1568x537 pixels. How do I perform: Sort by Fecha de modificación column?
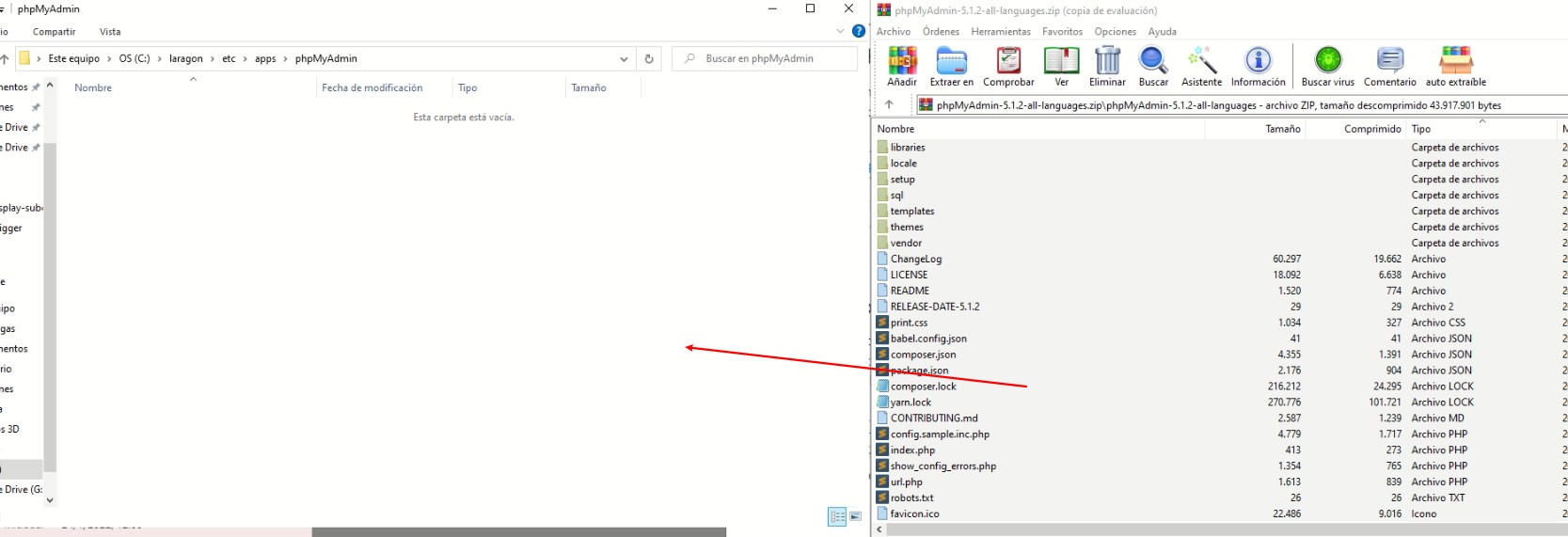click(x=372, y=87)
